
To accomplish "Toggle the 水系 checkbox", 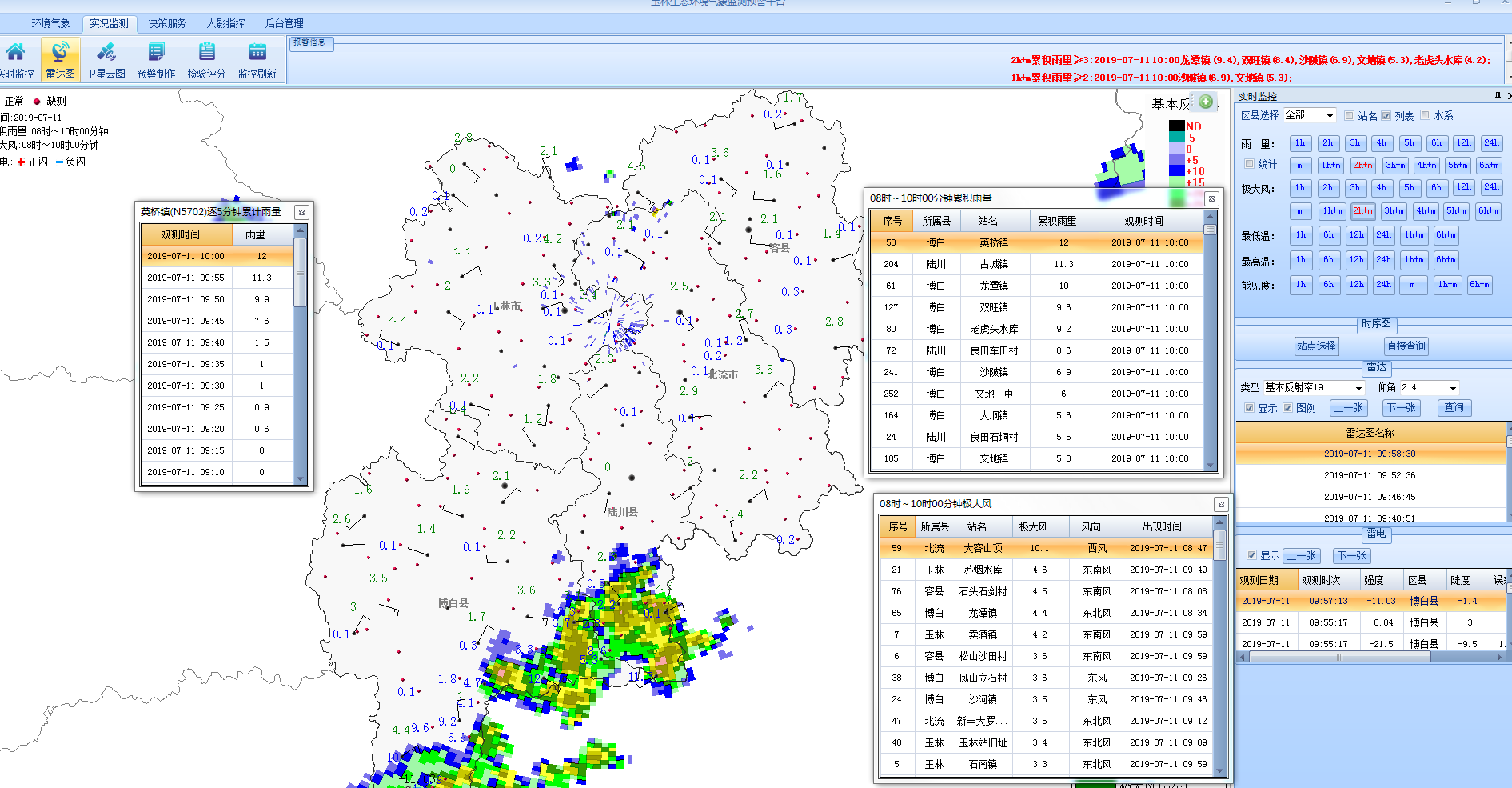I will click(1426, 115).
